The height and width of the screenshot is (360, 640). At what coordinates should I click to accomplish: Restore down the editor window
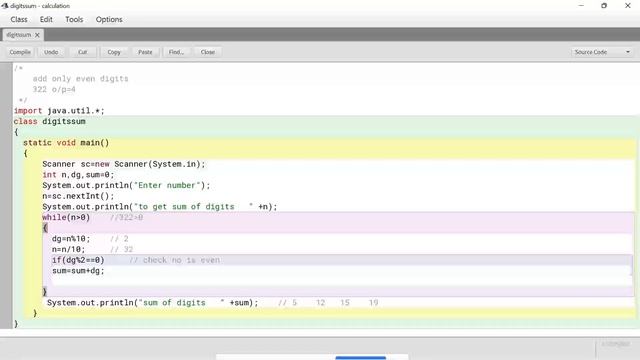[604, 6]
